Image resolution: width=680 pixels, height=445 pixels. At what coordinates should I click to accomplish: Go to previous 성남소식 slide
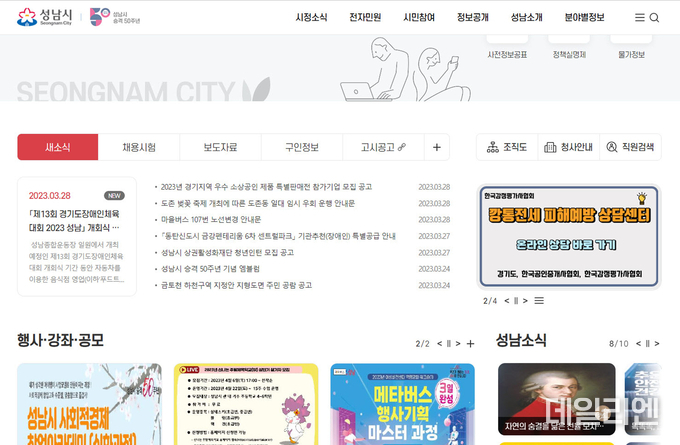pyautogui.click(x=638, y=344)
